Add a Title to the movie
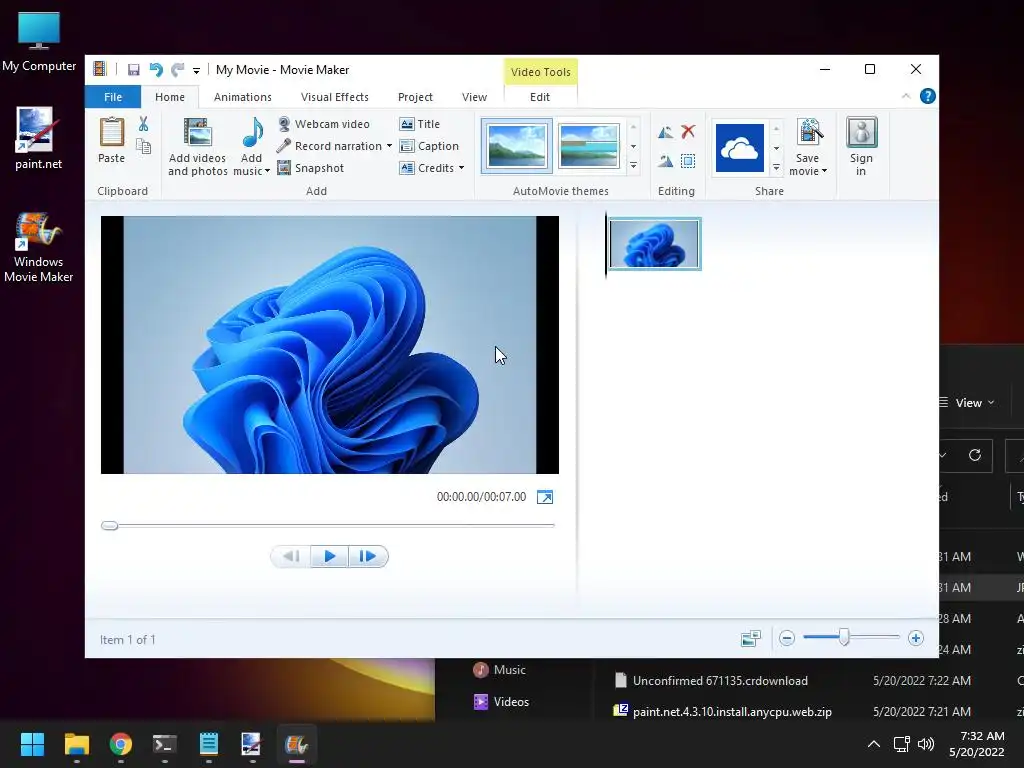This screenshot has width=1024, height=768. tap(419, 124)
